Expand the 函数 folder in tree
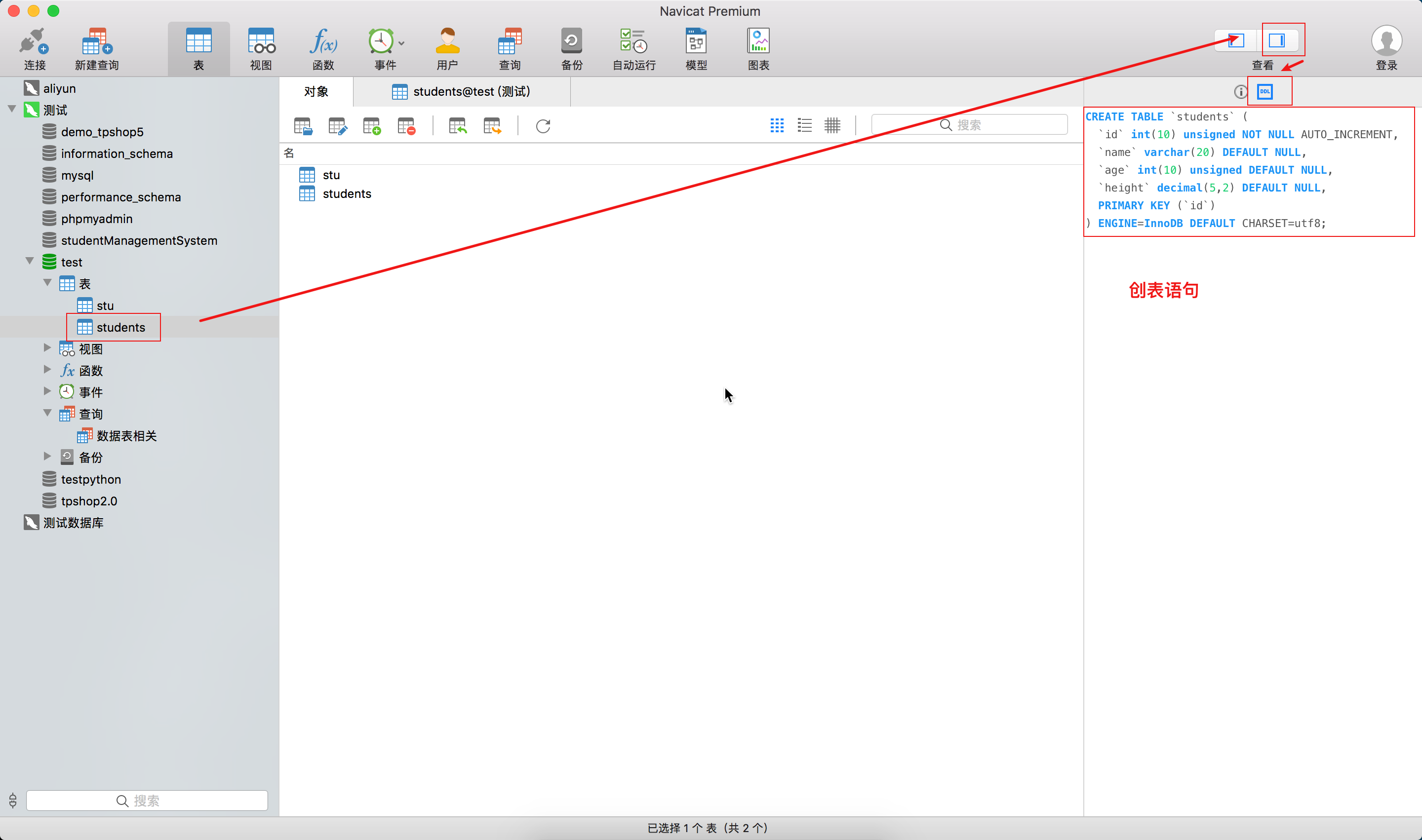This screenshot has height=840, width=1422. click(x=47, y=370)
